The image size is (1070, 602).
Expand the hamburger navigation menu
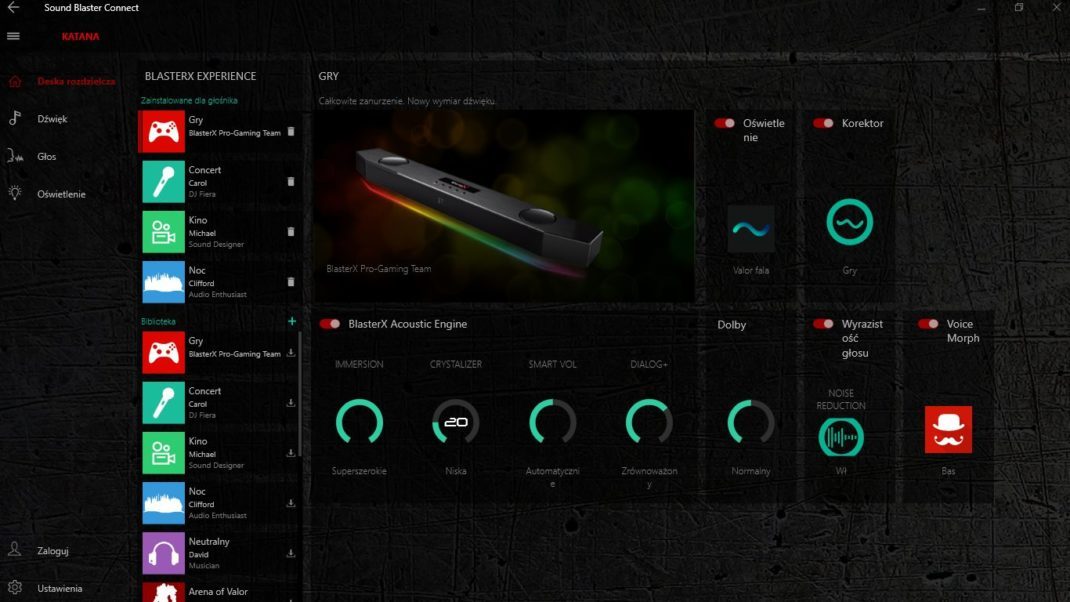[x=13, y=36]
